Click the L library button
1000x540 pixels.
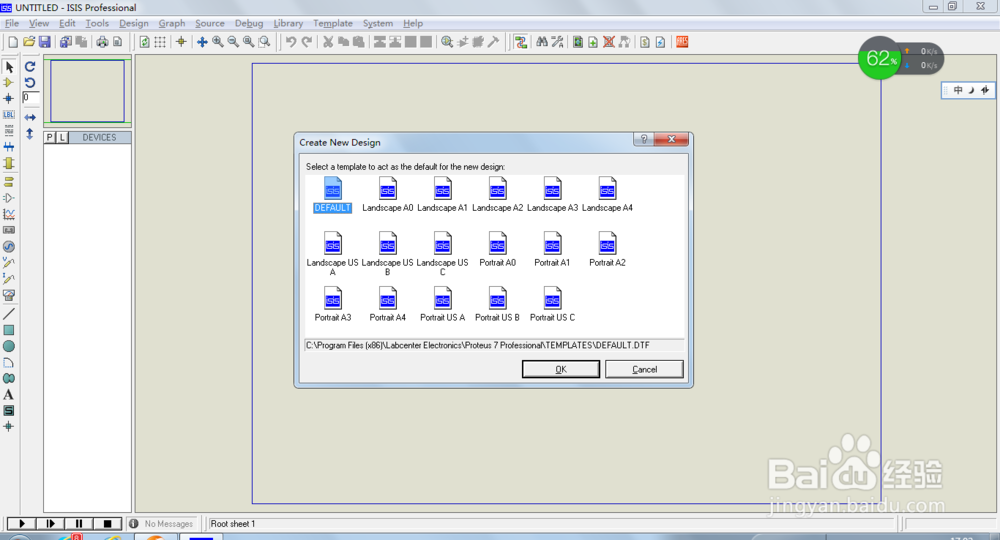point(62,138)
